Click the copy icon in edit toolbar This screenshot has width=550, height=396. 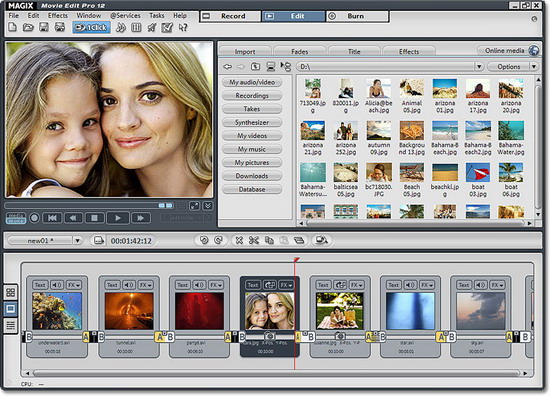[x=269, y=240]
